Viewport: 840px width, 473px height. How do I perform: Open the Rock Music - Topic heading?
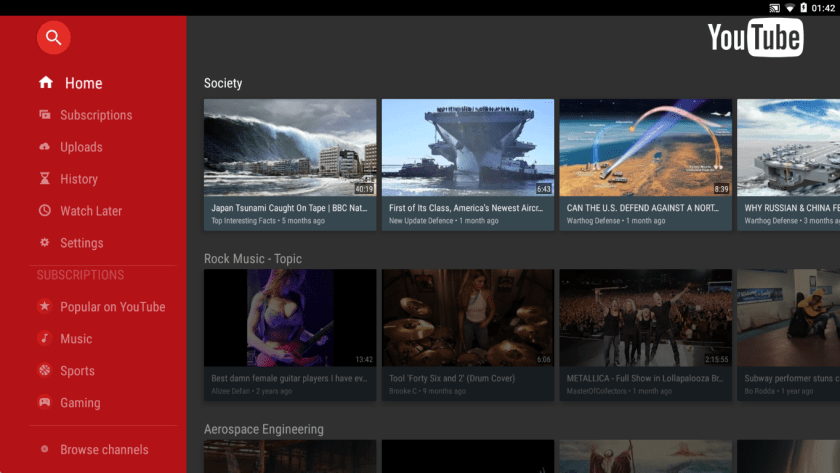253,259
